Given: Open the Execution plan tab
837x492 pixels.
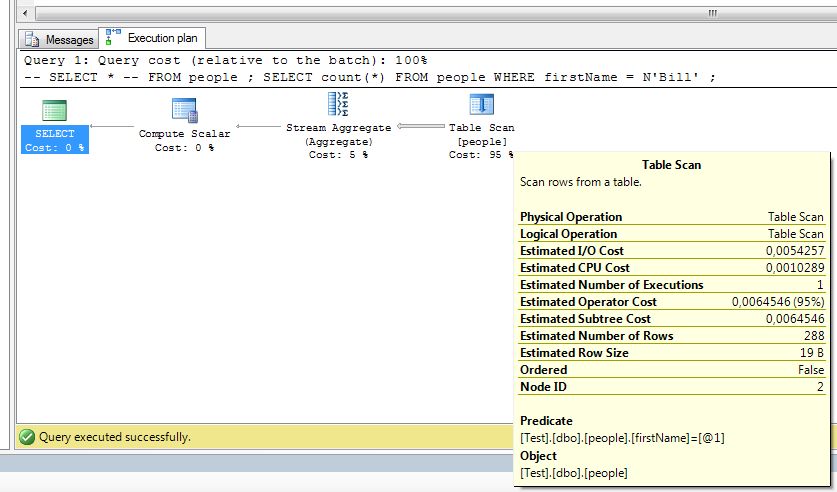Looking at the screenshot, I should pos(152,38).
